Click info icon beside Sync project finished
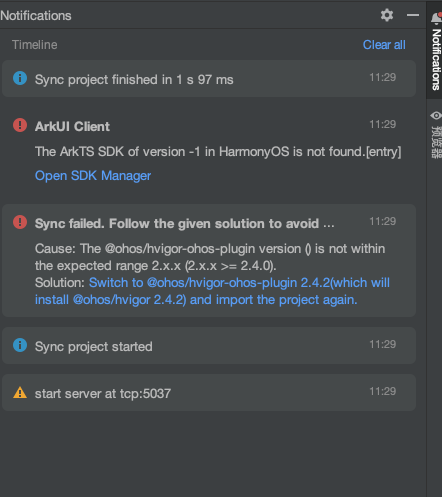Screen dimensions: 442x497 click(20, 78)
